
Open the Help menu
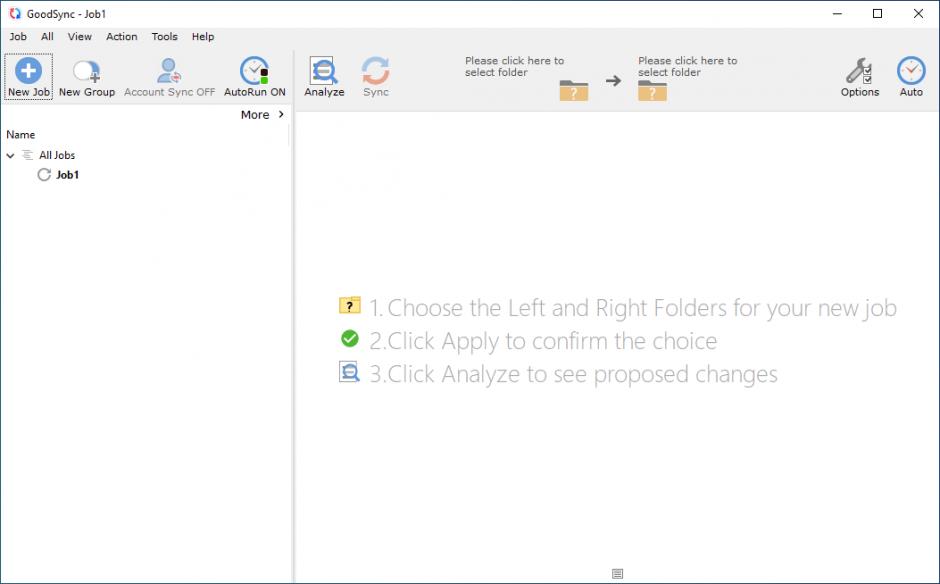203,37
